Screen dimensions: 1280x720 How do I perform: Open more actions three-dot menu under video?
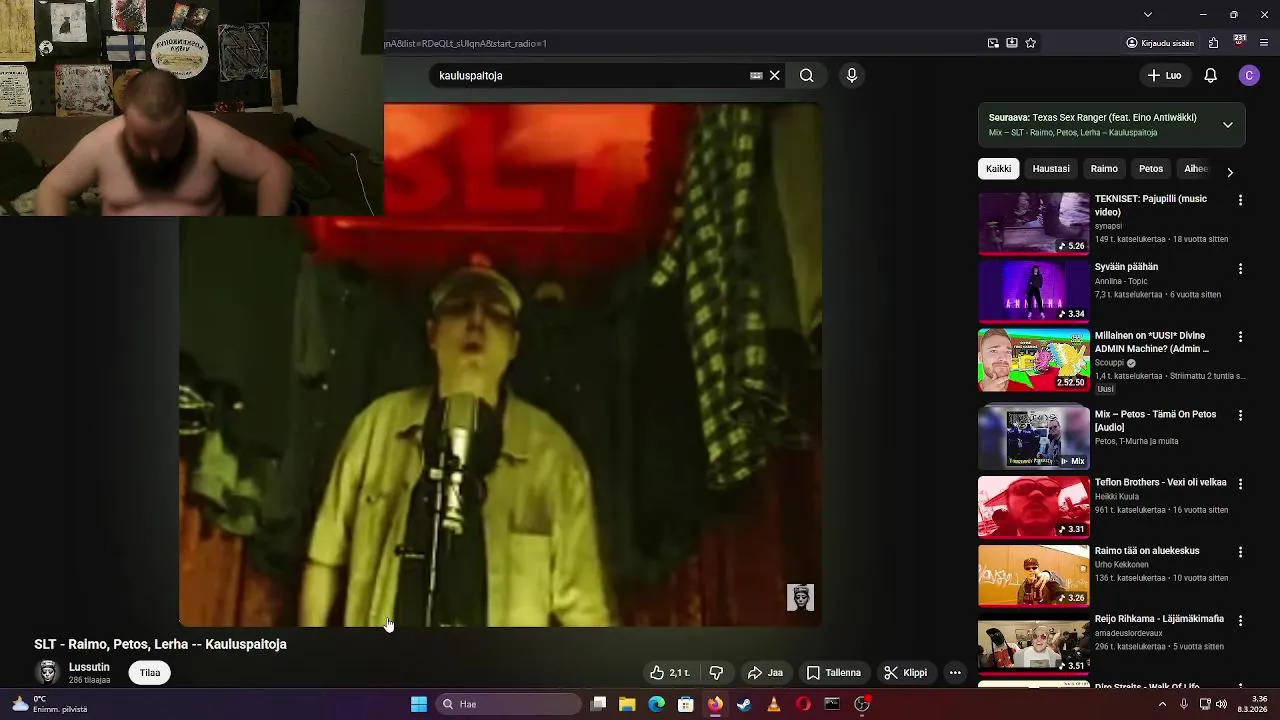tap(955, 673)
